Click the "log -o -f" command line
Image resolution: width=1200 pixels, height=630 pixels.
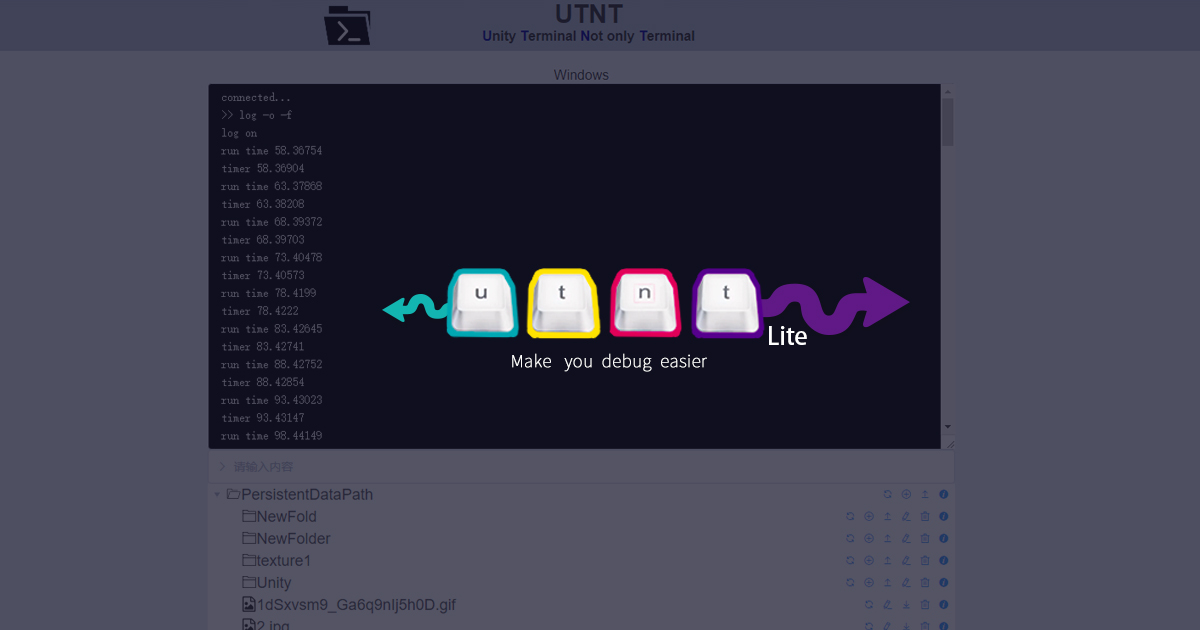tap(257, 115)
